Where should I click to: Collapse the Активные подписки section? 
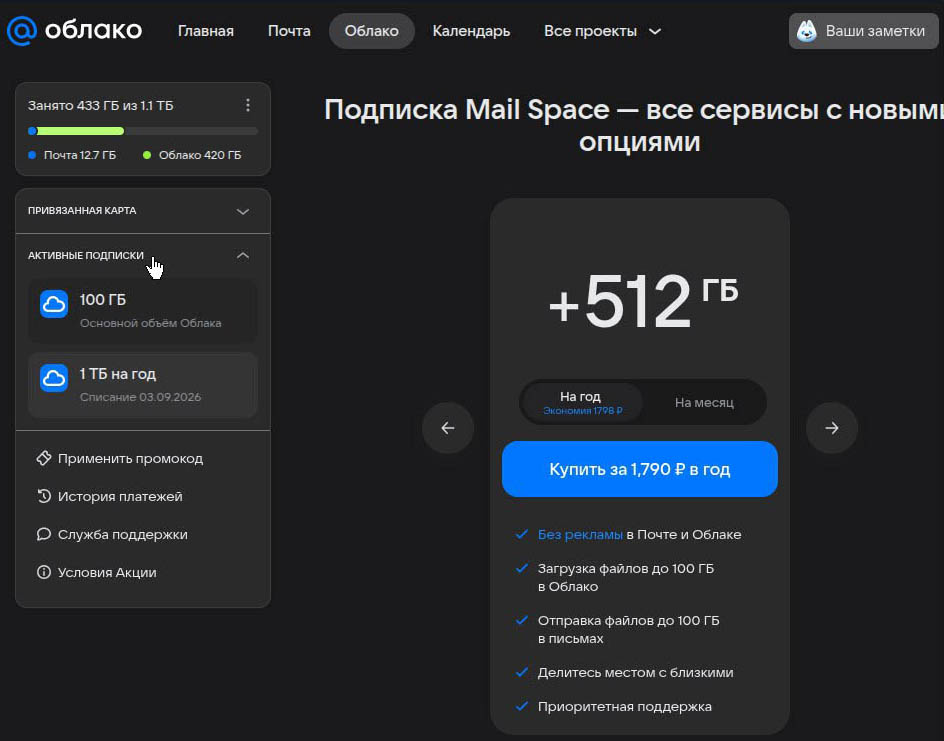pyautogui.click(x=143, y=255)
